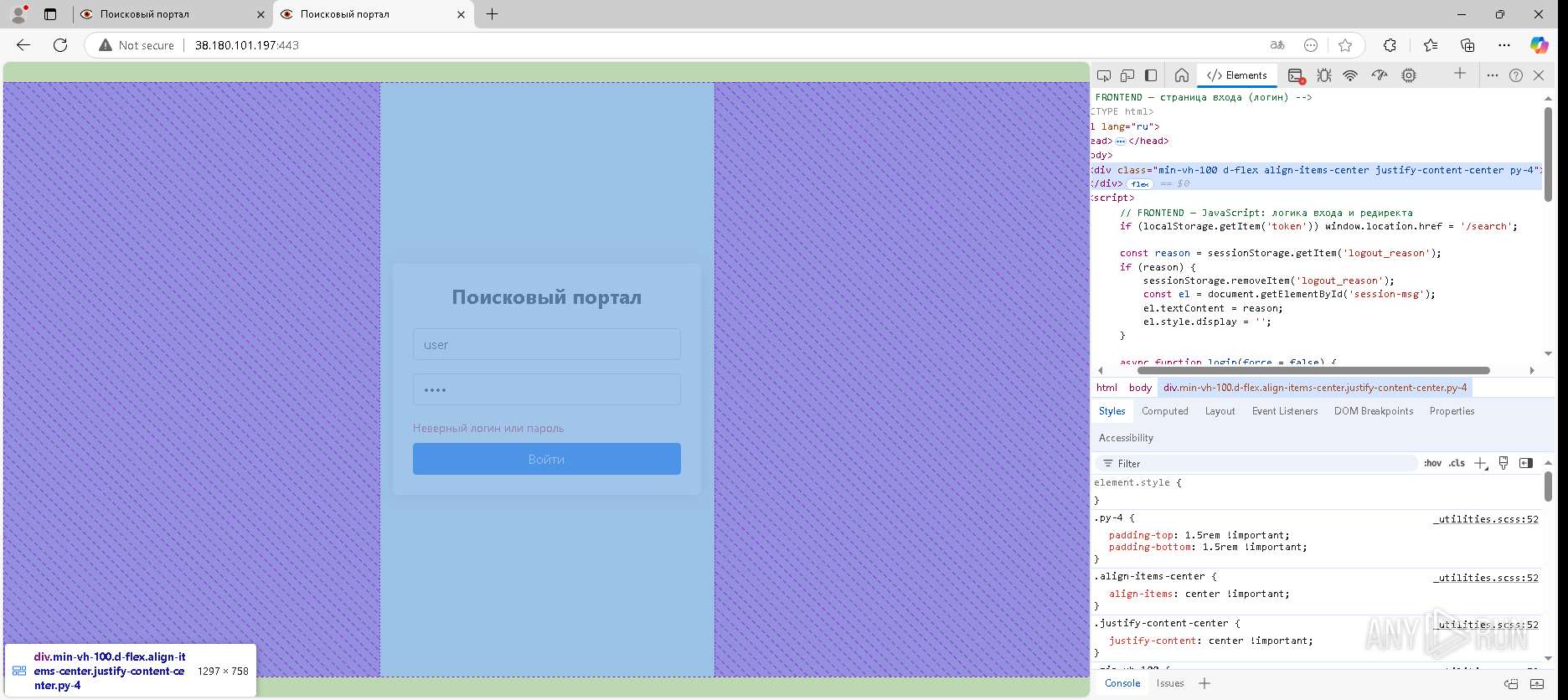Open the Issues drawer tab
Viewport: 1568px width, 700px height.
pos(1170,683)
